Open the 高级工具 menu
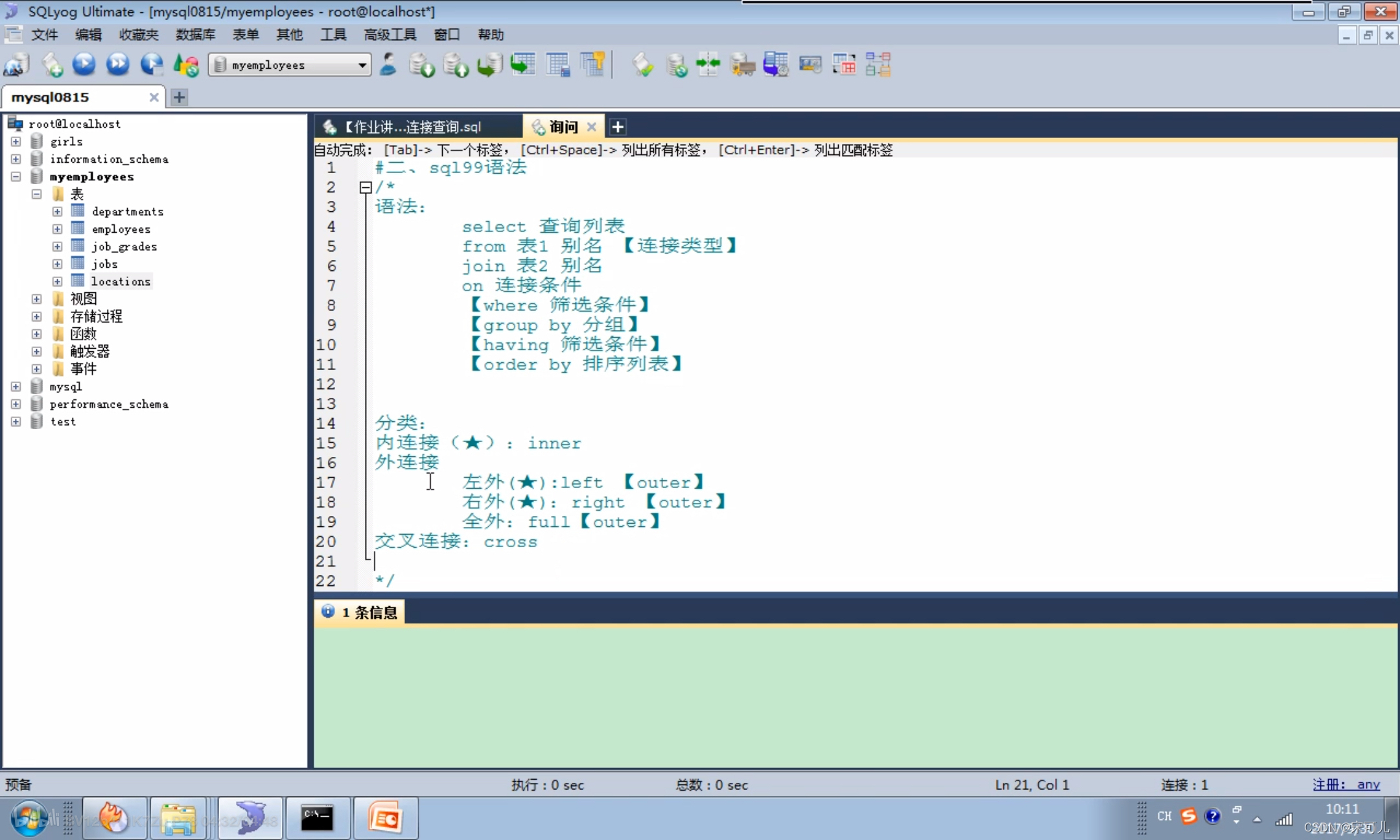 coord(390,34)
